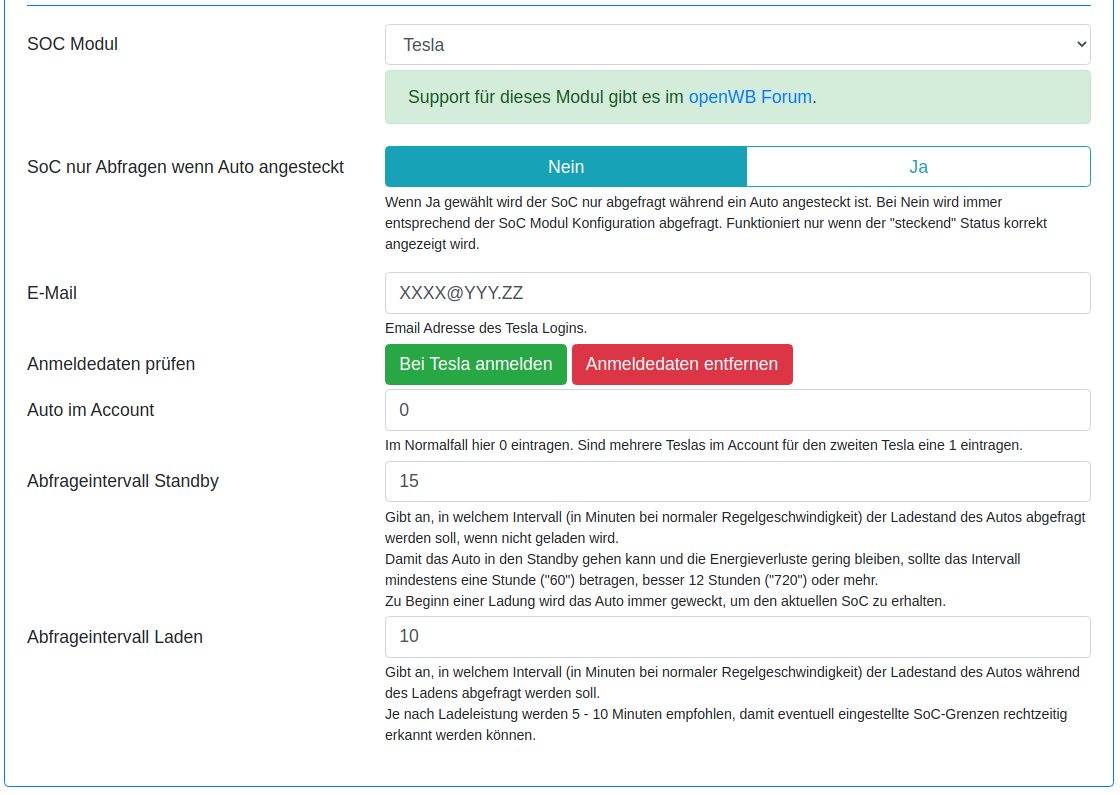Click the SoC nur Abfragen wenn Auto angesteckt label
This screenshot has width=1120, height=795.
pyautogui.click(x=186, y=167)
